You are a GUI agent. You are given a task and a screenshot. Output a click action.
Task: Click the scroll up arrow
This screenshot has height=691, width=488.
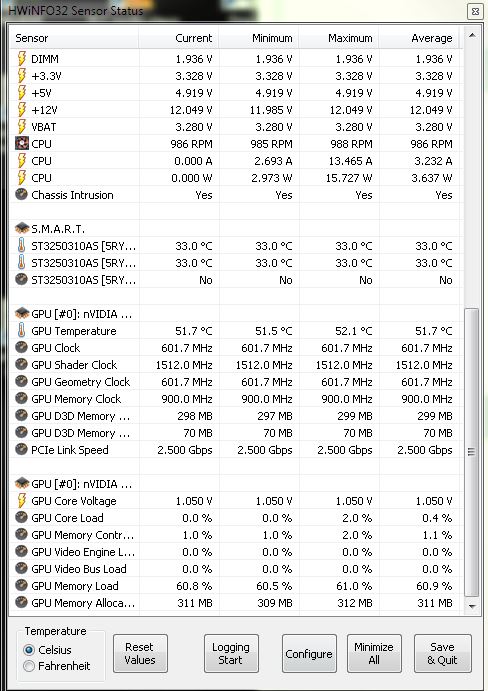click(x=472, y=36)
